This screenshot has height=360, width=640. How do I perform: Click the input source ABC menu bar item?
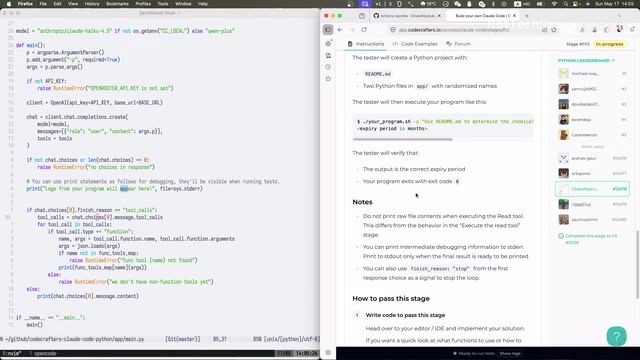point(522,4)
